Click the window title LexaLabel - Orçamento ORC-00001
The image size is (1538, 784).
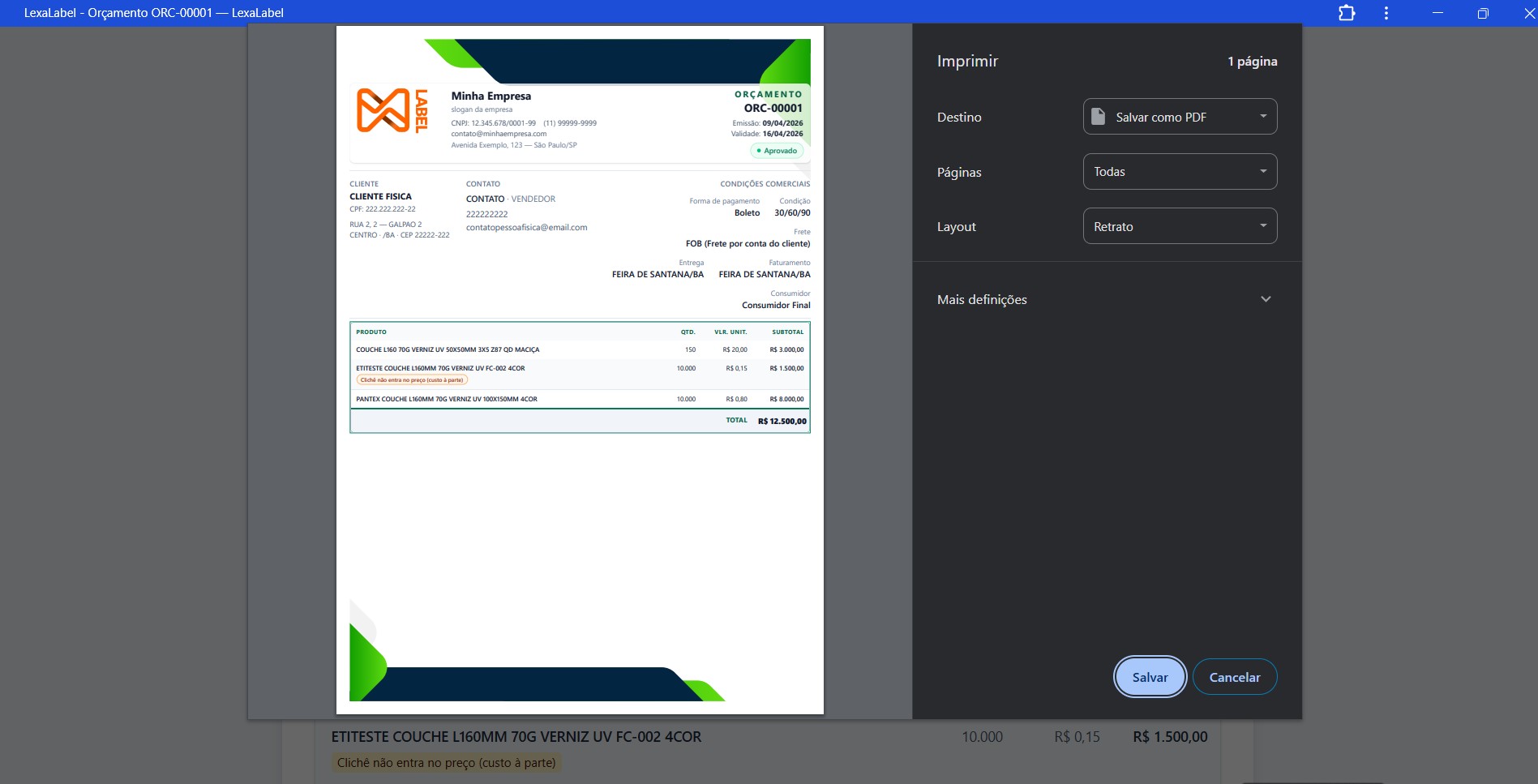pos(154,13)
